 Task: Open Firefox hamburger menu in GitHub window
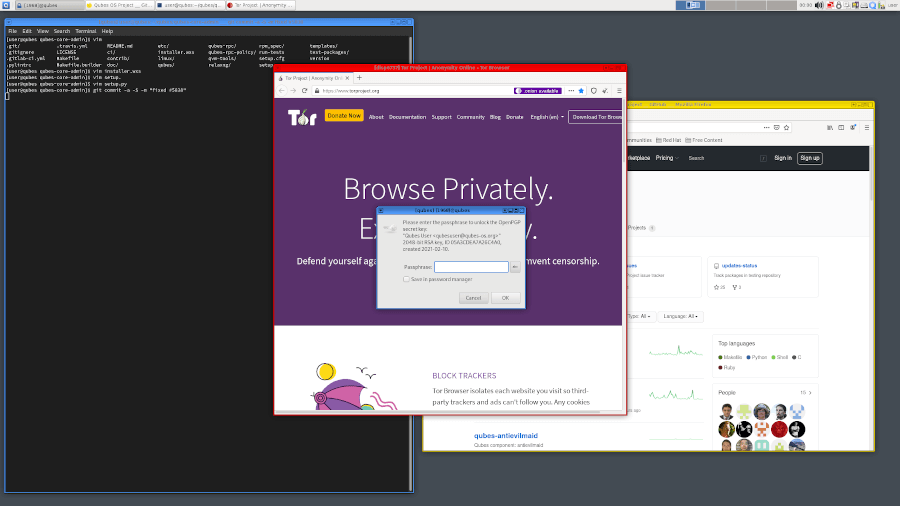click(867, 127)
